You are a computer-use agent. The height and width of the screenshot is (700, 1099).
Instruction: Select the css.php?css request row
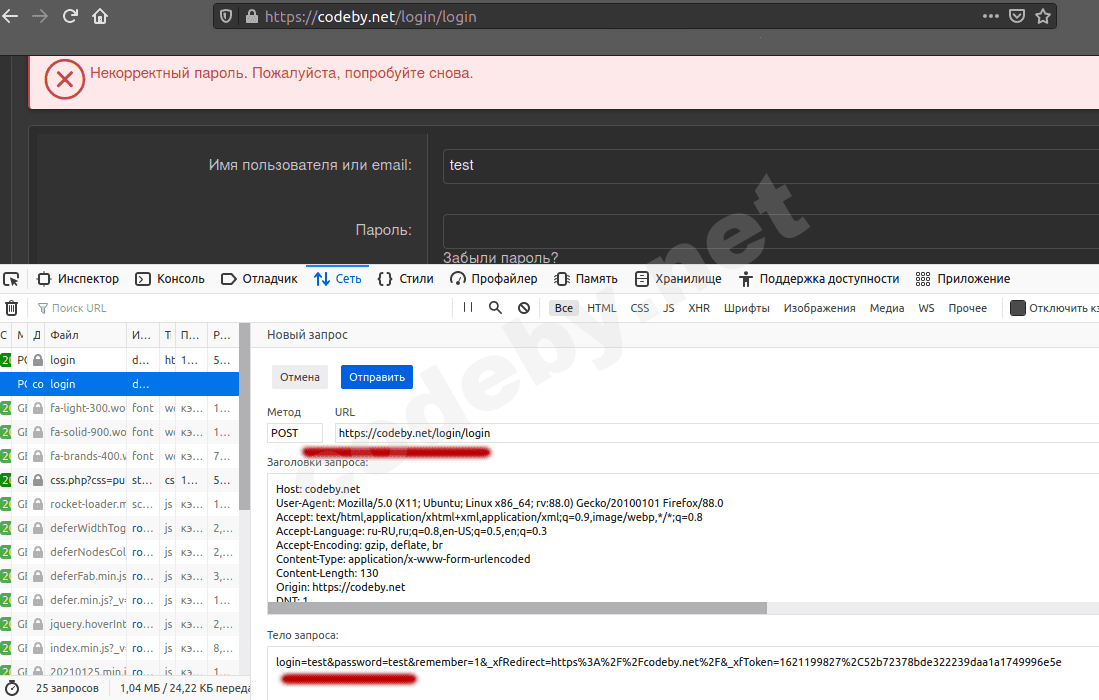click(x=119, y=480)
